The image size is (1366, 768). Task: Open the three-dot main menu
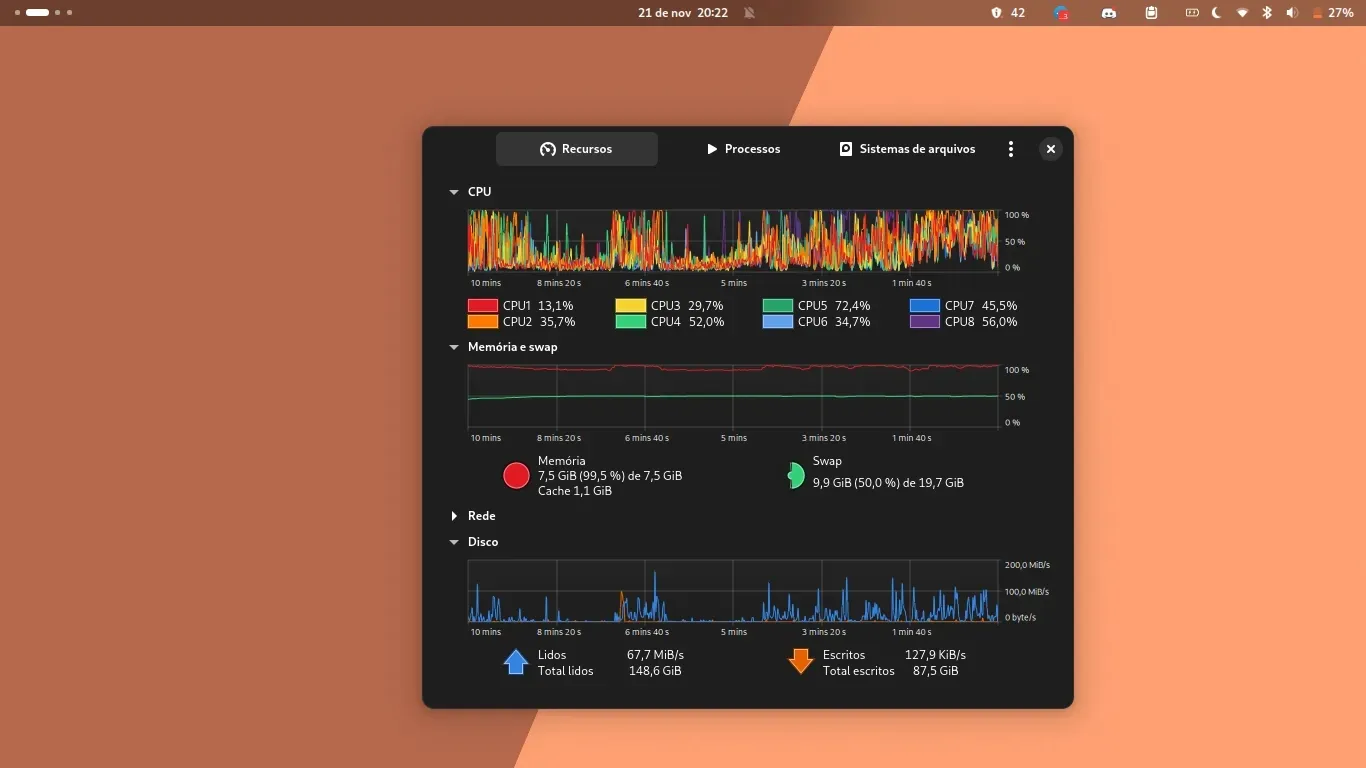click(1011, 149)
